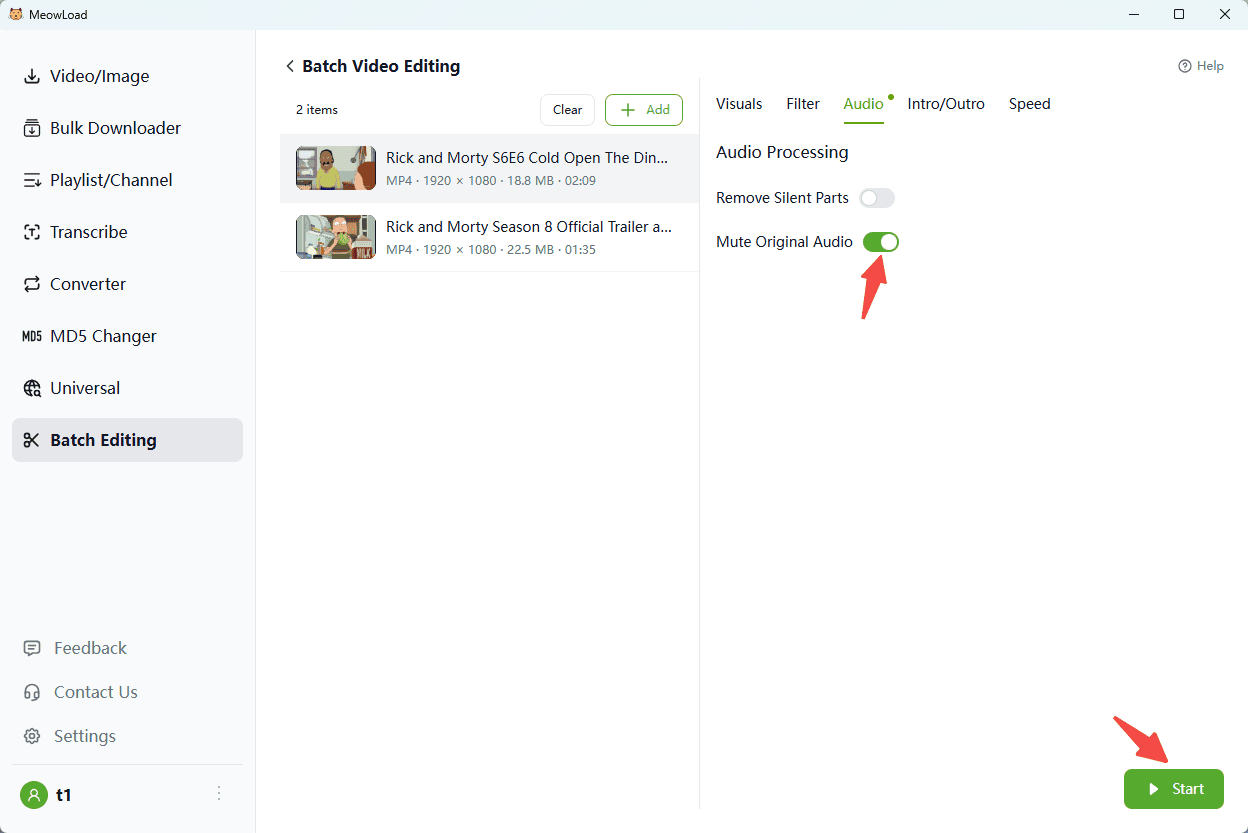Switch to the Visuals tab

(739, 104)
